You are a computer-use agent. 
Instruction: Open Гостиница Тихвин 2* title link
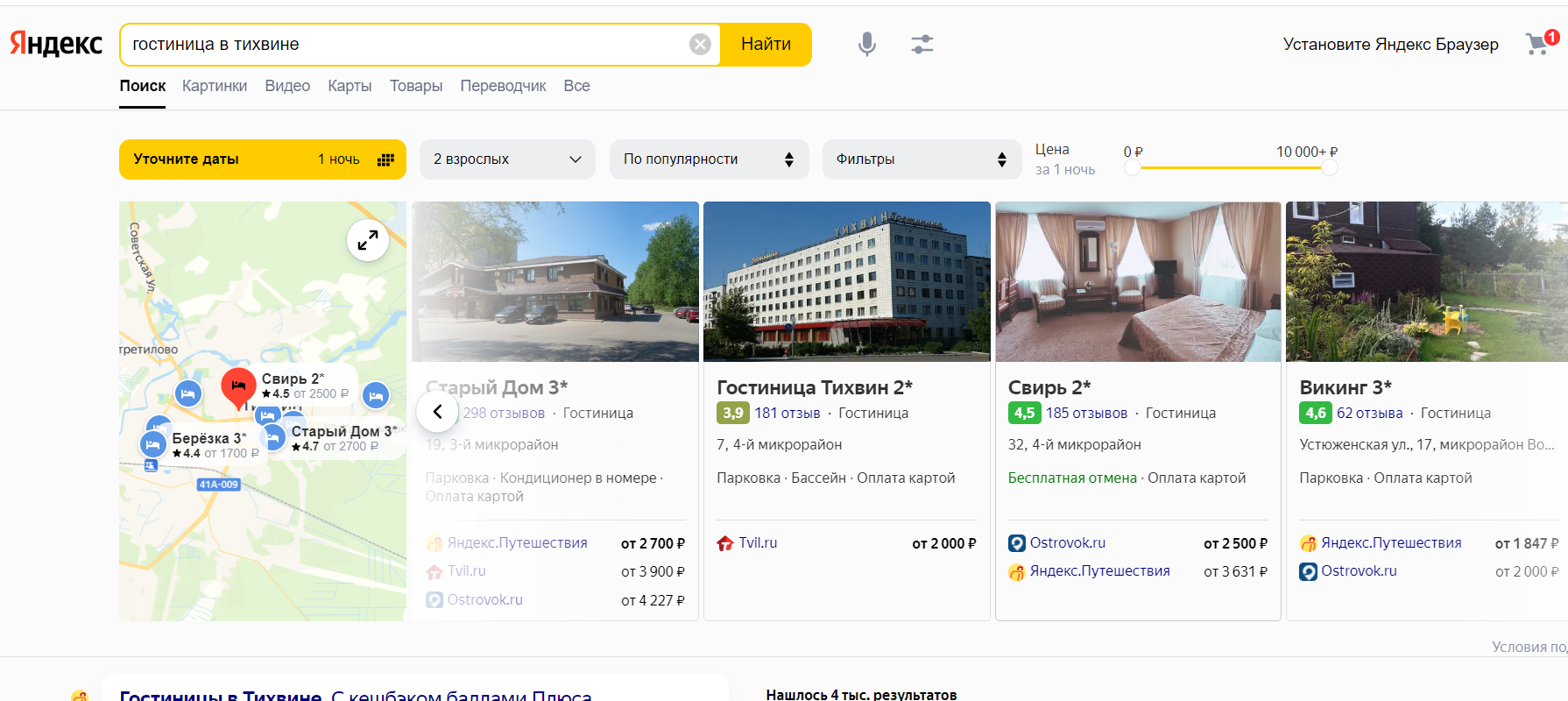pyautogui.click(x=815, y=387)
